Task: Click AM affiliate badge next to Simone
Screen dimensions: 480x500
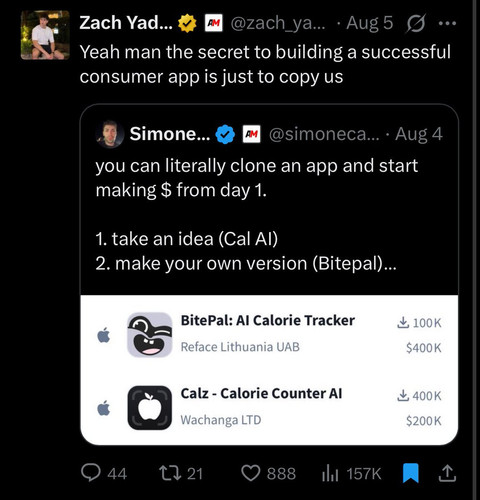Action: 251,134
